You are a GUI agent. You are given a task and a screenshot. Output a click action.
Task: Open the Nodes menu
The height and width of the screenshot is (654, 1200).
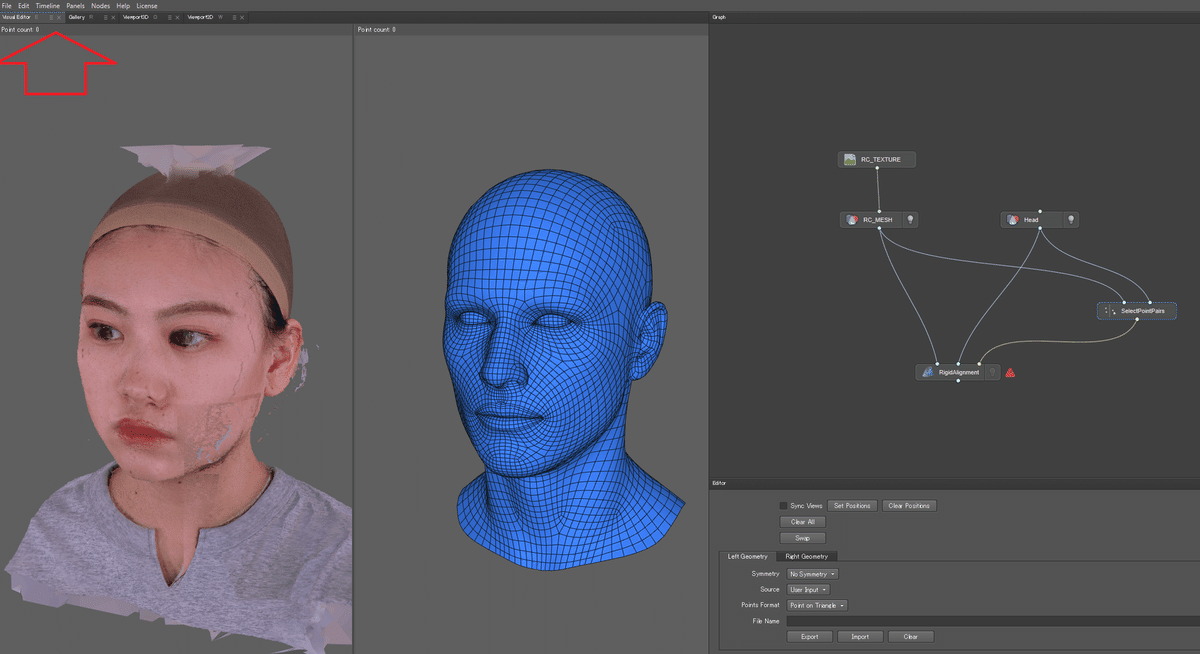(x=101, y=6)
